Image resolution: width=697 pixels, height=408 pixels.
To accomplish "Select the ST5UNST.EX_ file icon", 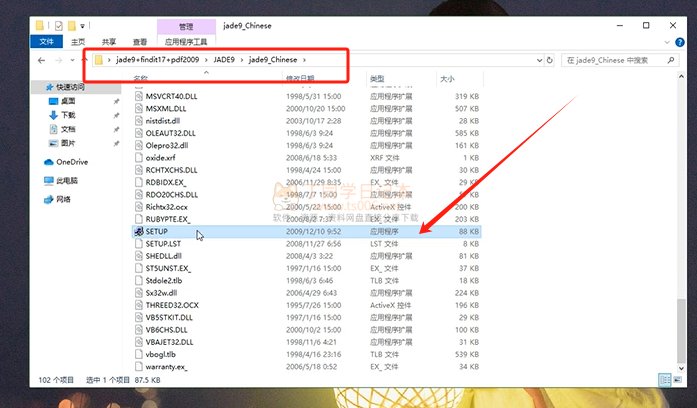I will (139, 268).
